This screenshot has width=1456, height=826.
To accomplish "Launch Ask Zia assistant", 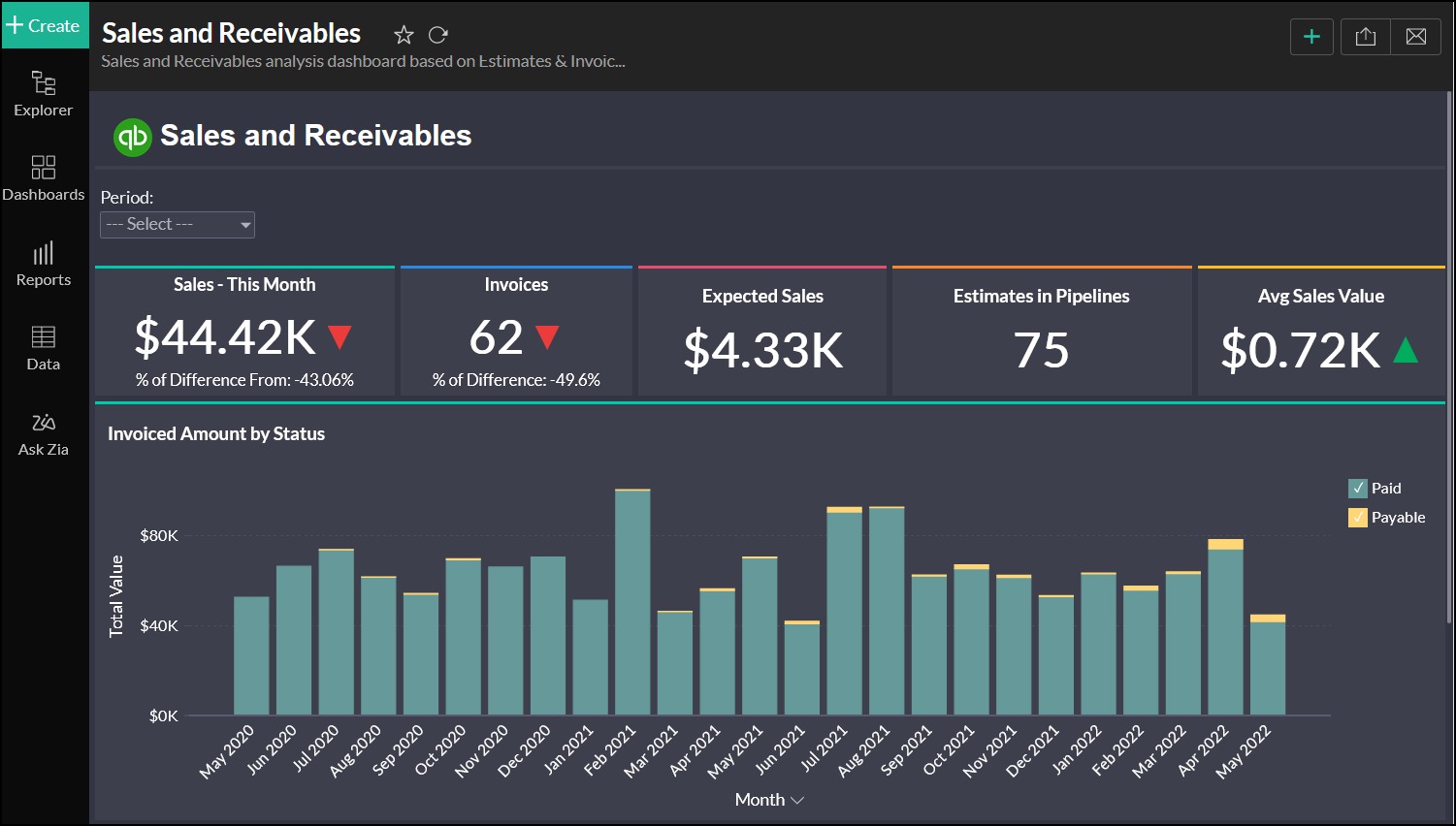I will tap(44, 433).
